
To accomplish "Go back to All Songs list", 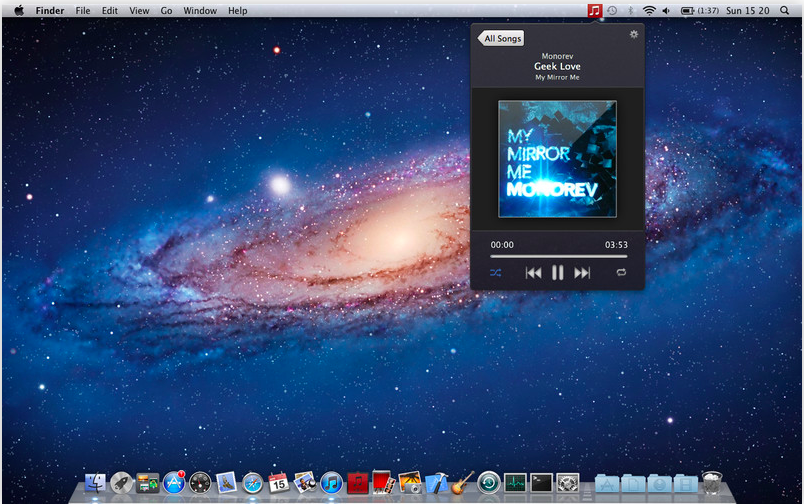I will coord(501,38).
